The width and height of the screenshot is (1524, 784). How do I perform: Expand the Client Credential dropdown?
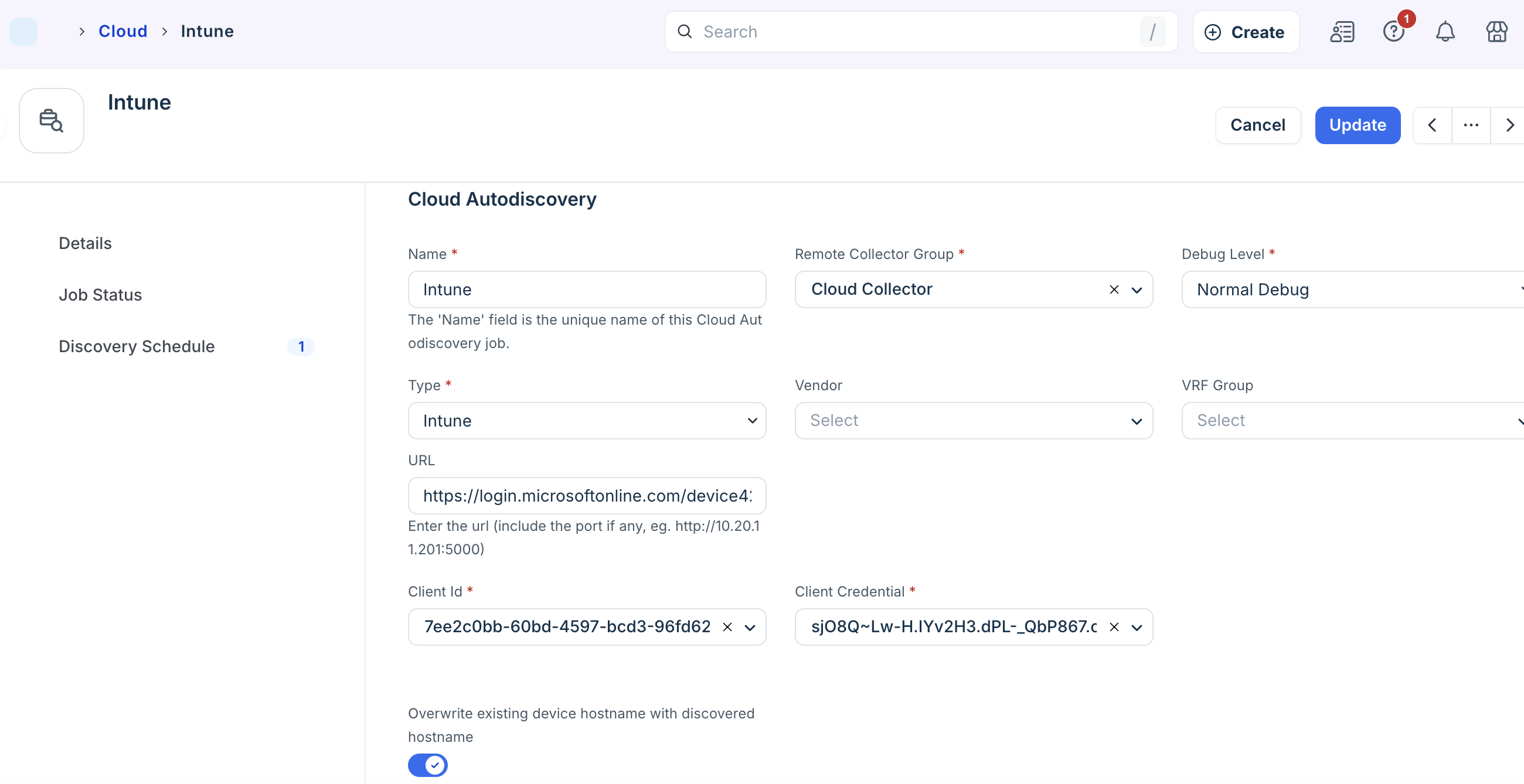coord(1136,628)
